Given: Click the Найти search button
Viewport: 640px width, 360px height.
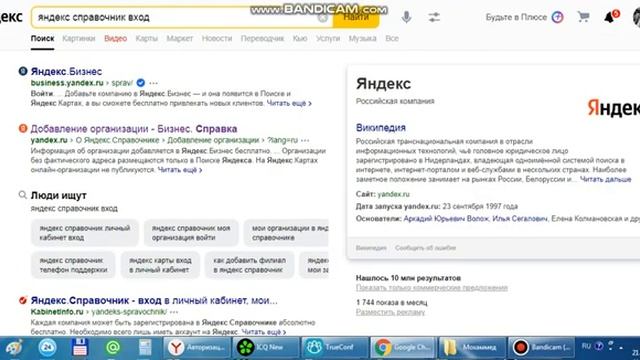Looking at the screenshot, I should click(x=356, y=17).
